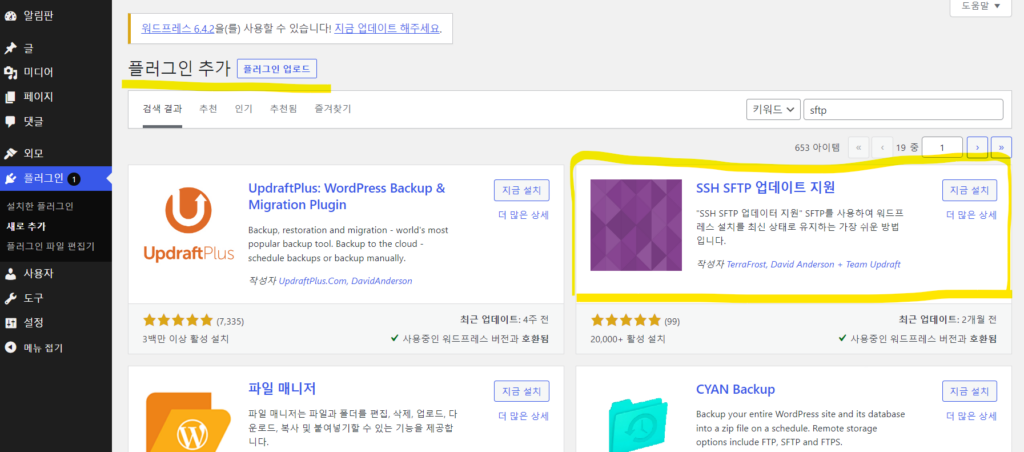1024x452 pixels.
Task: Click 파일 매니저 plugin title link
Action: coord(282,389)
